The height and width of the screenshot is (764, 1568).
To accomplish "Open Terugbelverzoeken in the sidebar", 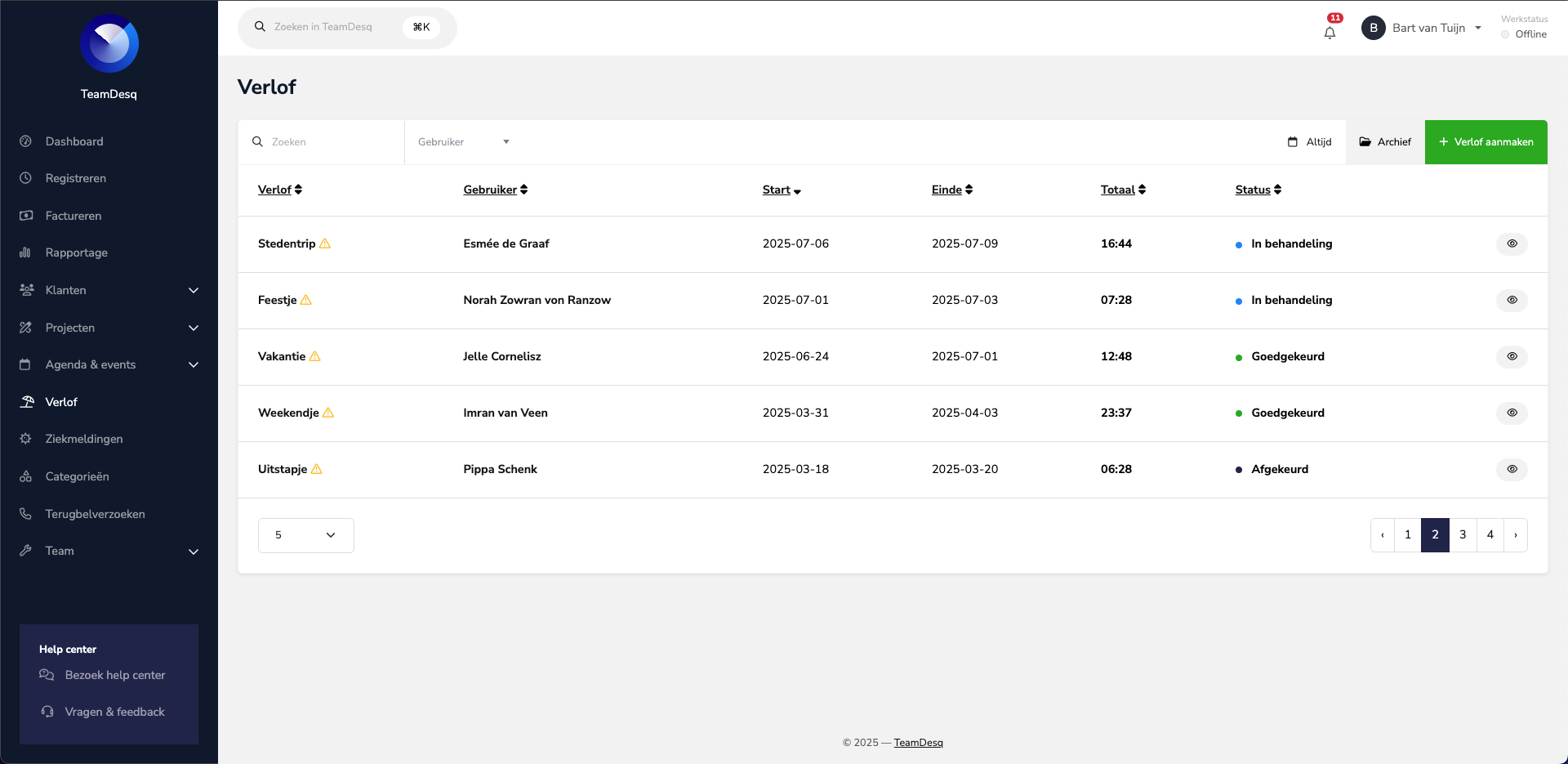I will click(x=95, y=514).
